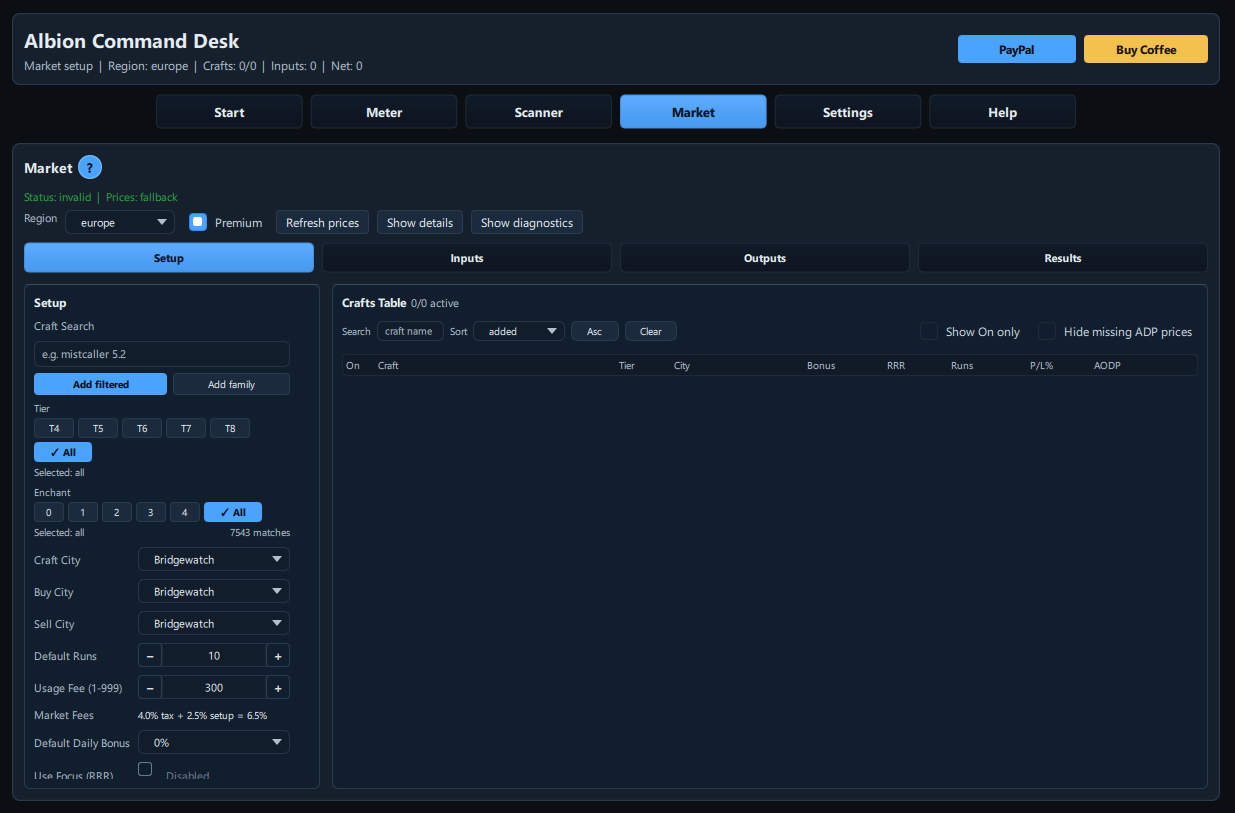The height and width of the screenshot is (813, 1235).
Task: Switch to the Inputs section
Action: tap(466, 257)
